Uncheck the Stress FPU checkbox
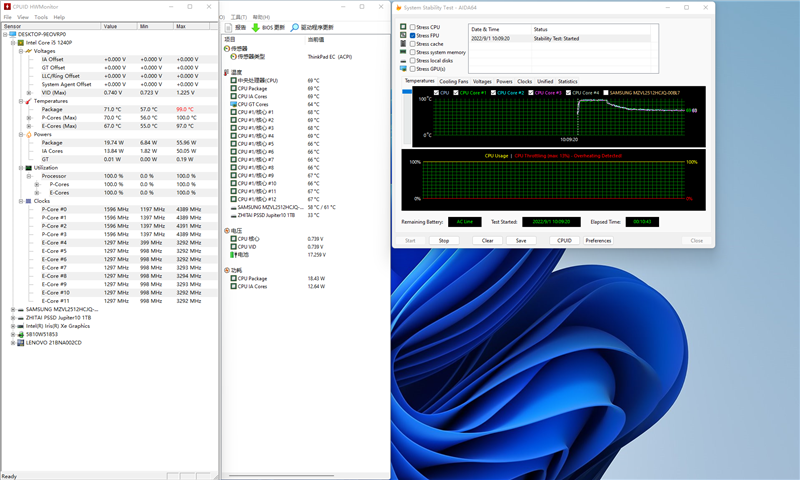 coord(412,36)
